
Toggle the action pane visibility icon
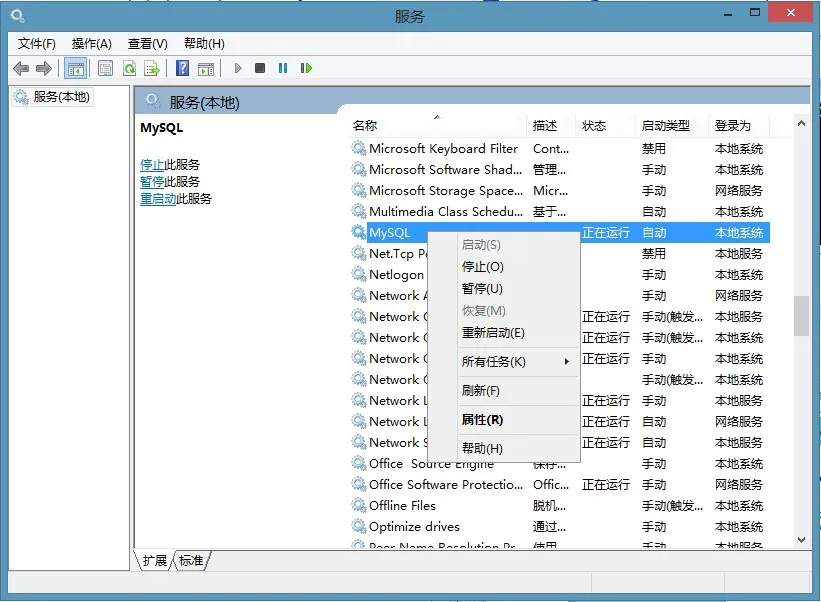(x=204, y=68)
